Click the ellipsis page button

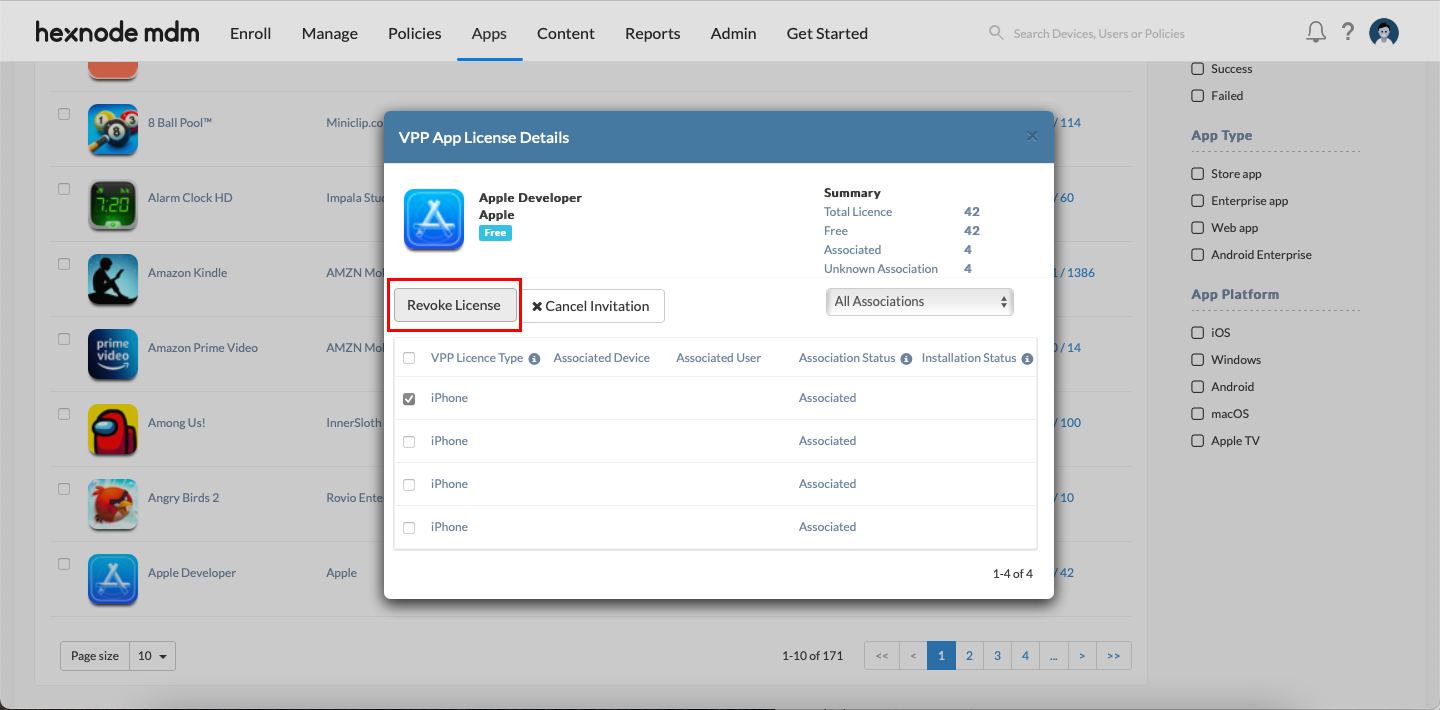pos(1054,656)
